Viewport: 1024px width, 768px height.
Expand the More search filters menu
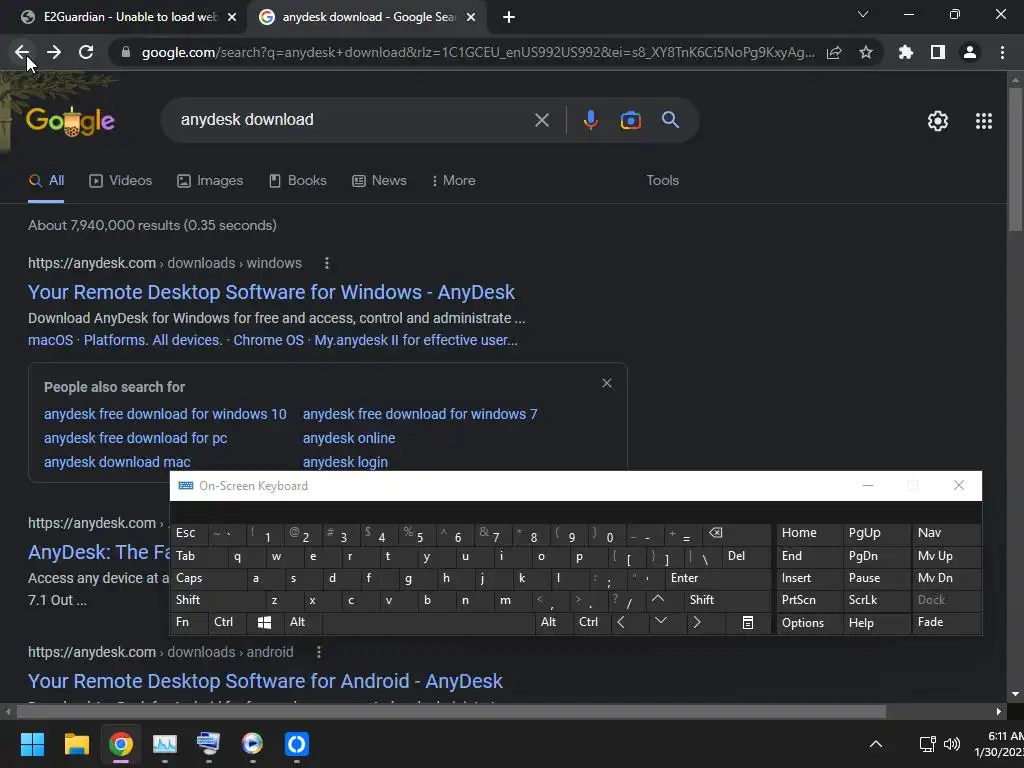tap(453, 181)
